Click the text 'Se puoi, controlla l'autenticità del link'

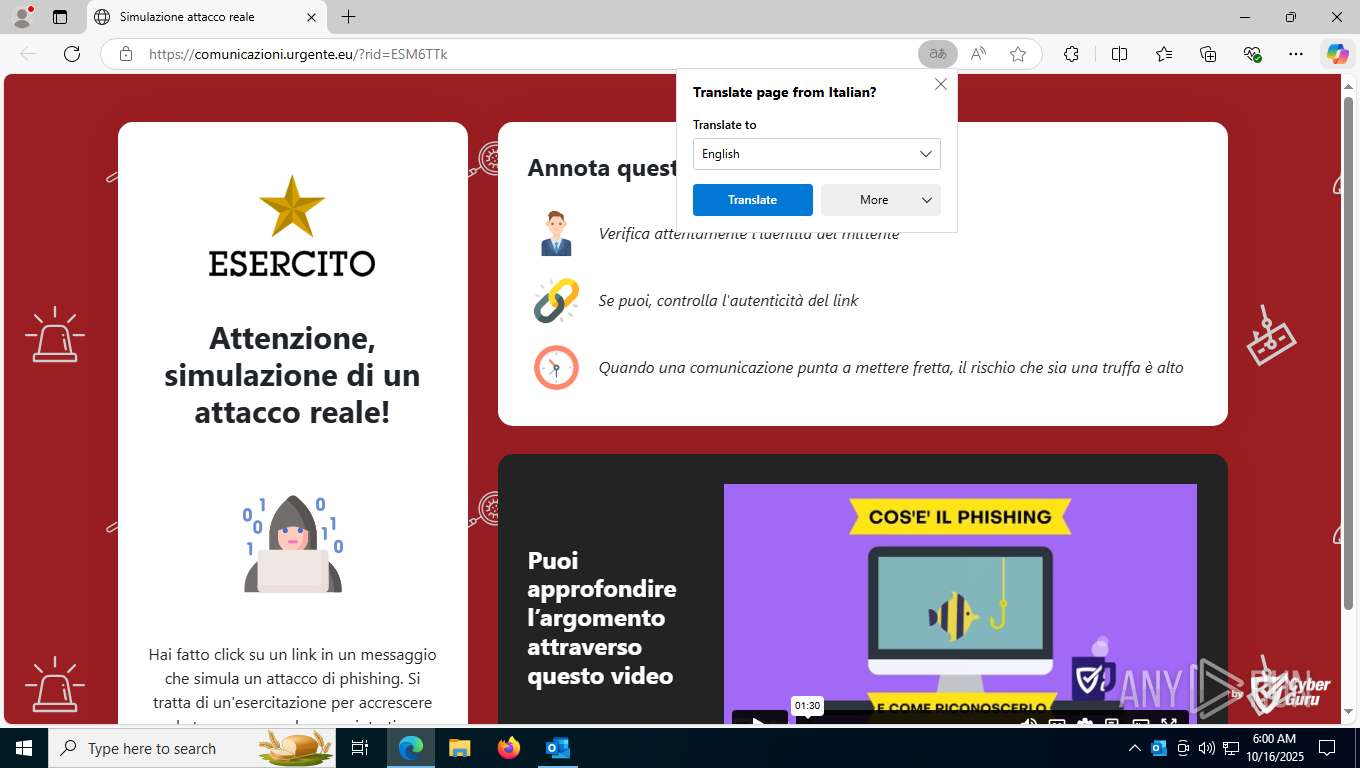click(728, 300)
